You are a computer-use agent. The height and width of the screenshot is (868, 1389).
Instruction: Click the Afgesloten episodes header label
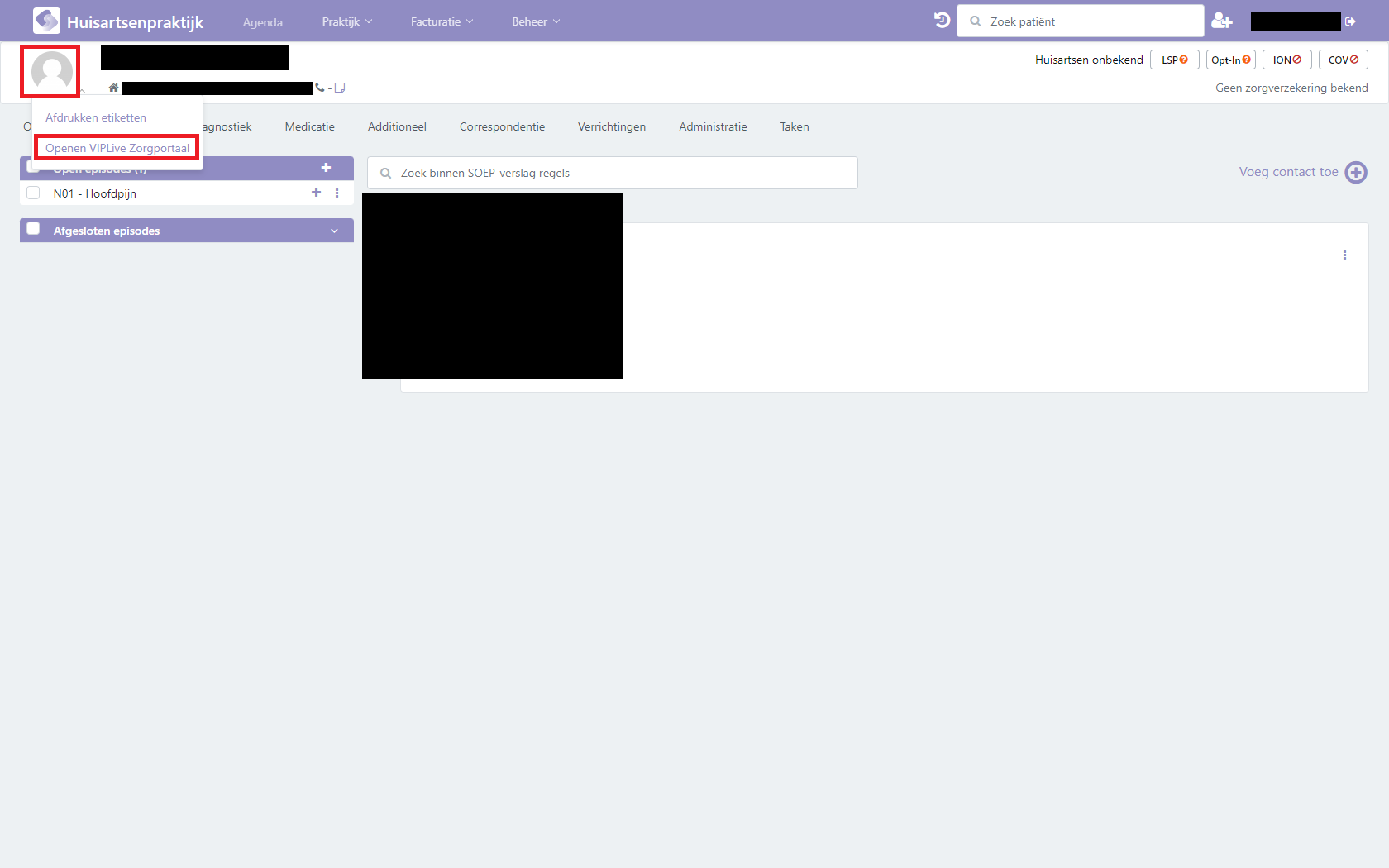coord(107,231)
